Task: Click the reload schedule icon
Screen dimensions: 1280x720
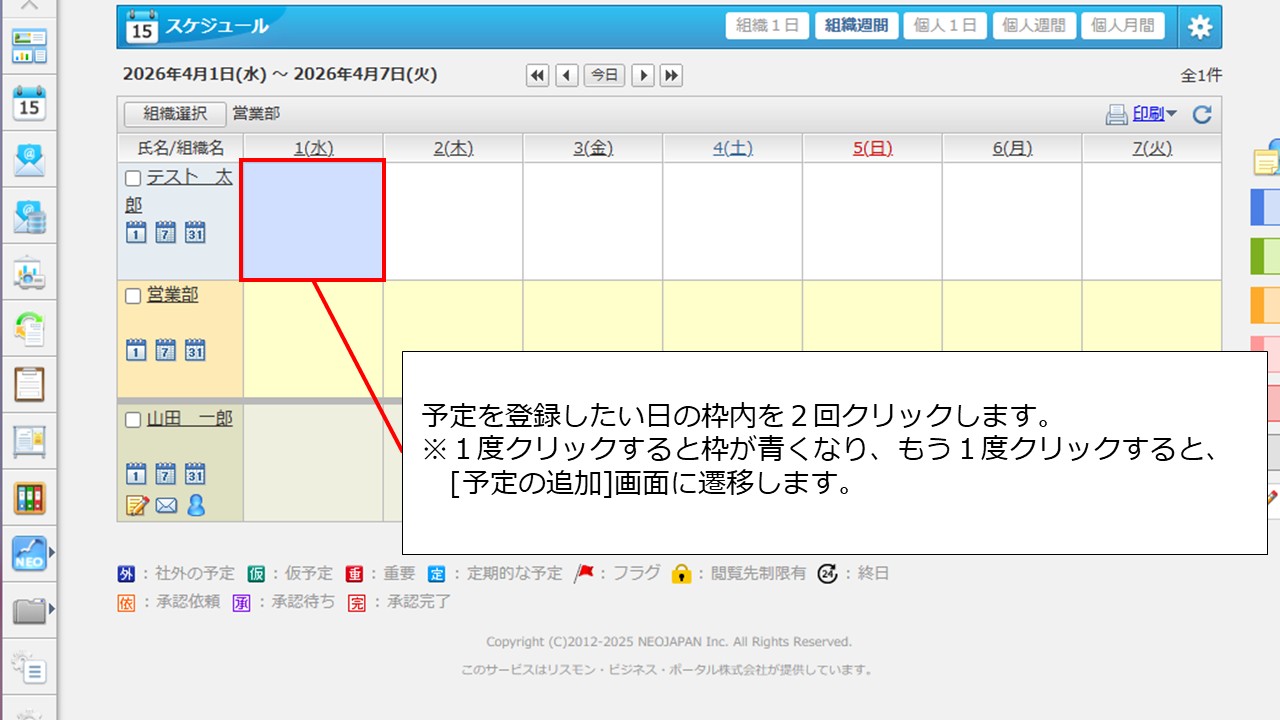Action: (x=1202, y=115)
